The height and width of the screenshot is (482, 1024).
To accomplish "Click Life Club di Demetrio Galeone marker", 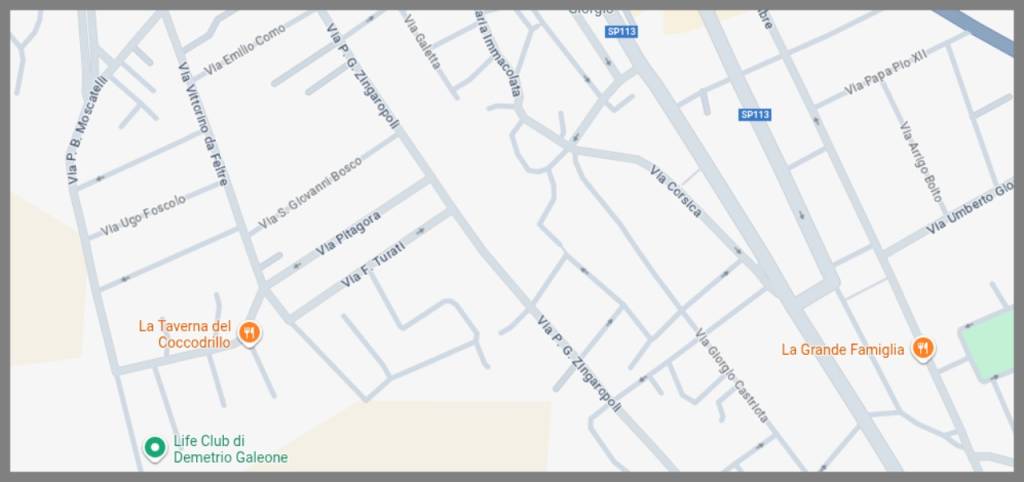I will point(155,447).
